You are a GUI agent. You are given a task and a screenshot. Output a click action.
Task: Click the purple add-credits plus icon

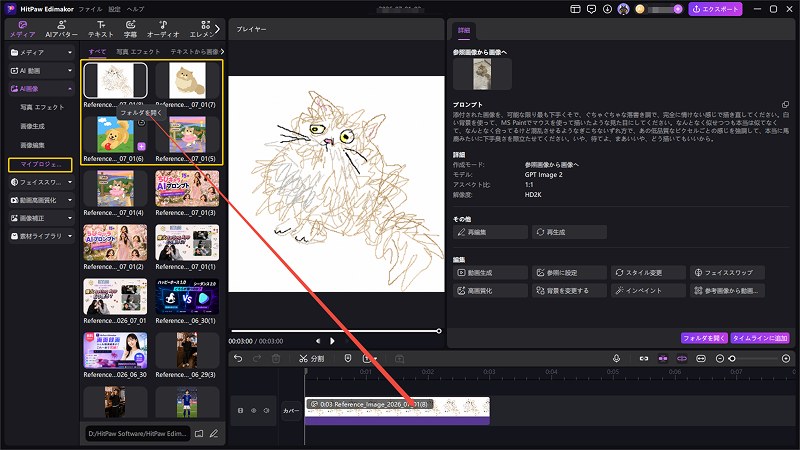pyautogui.click(x=678, y=9)
